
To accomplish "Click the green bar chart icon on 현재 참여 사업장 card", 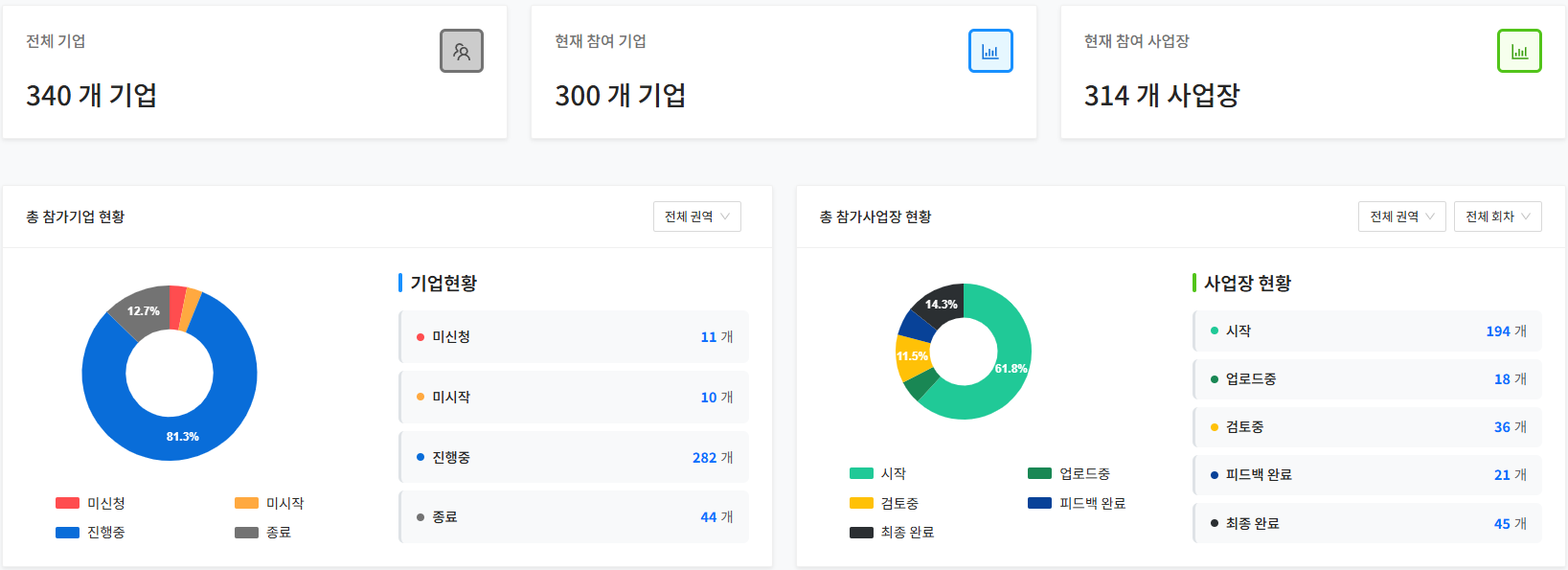I will tap(1518, 51).
